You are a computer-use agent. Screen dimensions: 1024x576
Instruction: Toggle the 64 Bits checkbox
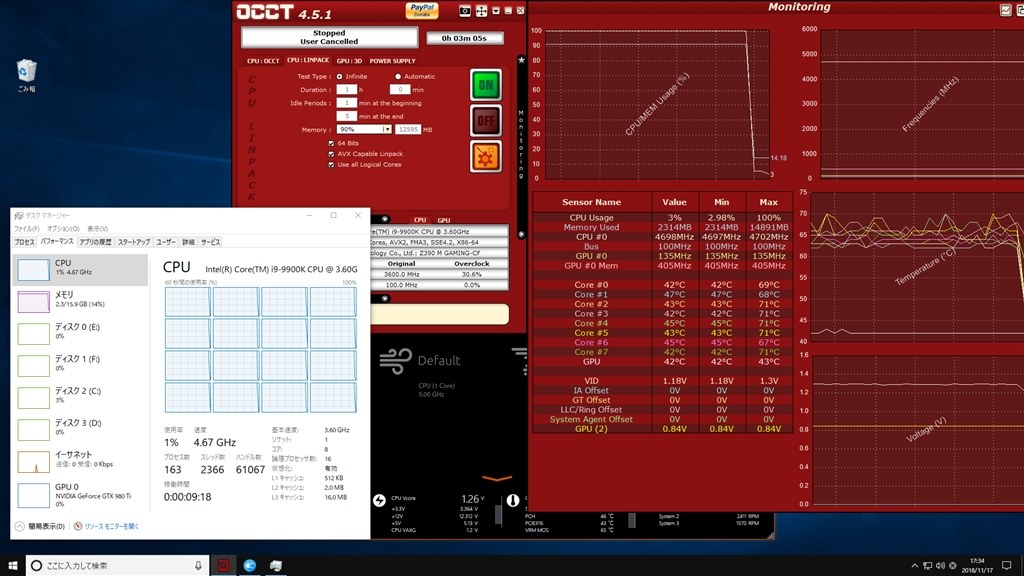click(x=331, y=143)
